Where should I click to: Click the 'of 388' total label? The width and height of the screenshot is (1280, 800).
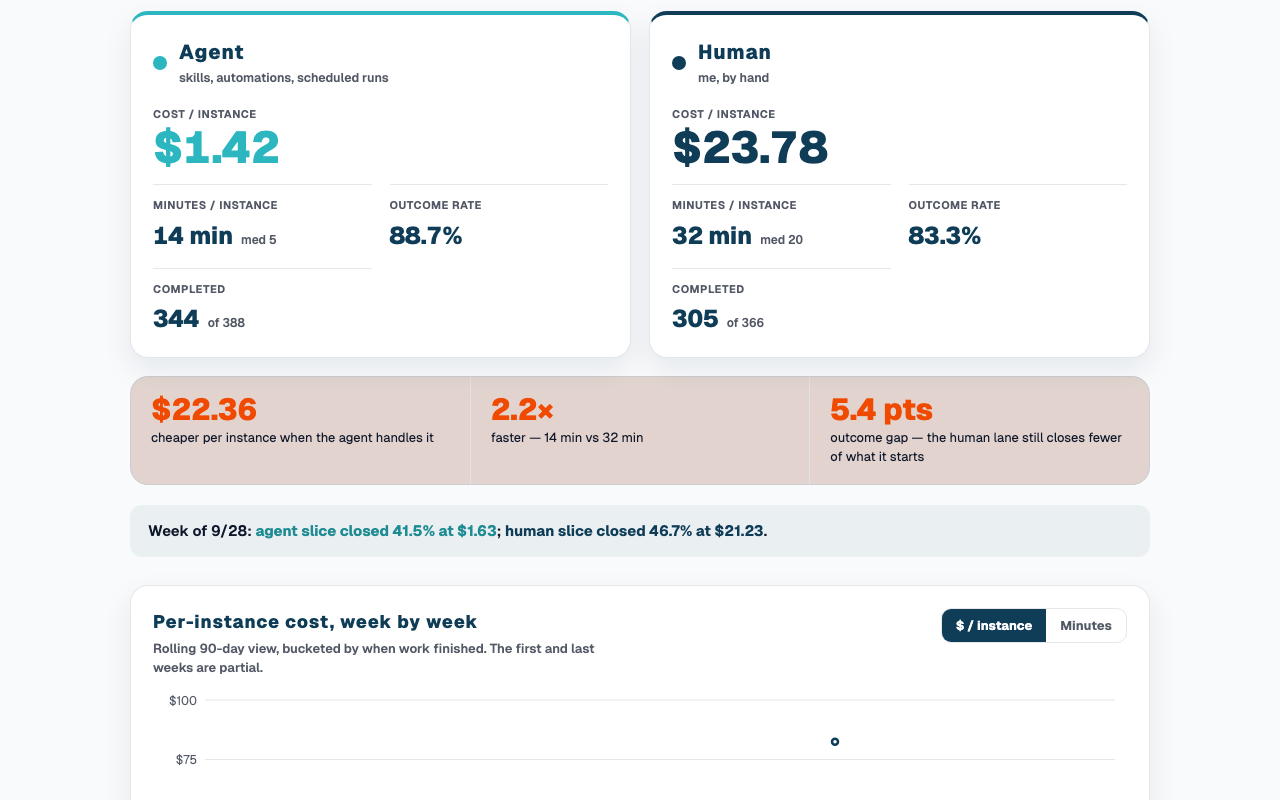(226, 323)
